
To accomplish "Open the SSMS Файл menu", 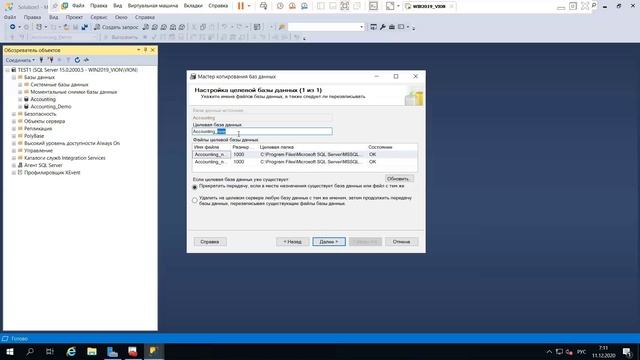I will [x=10, y=17].
